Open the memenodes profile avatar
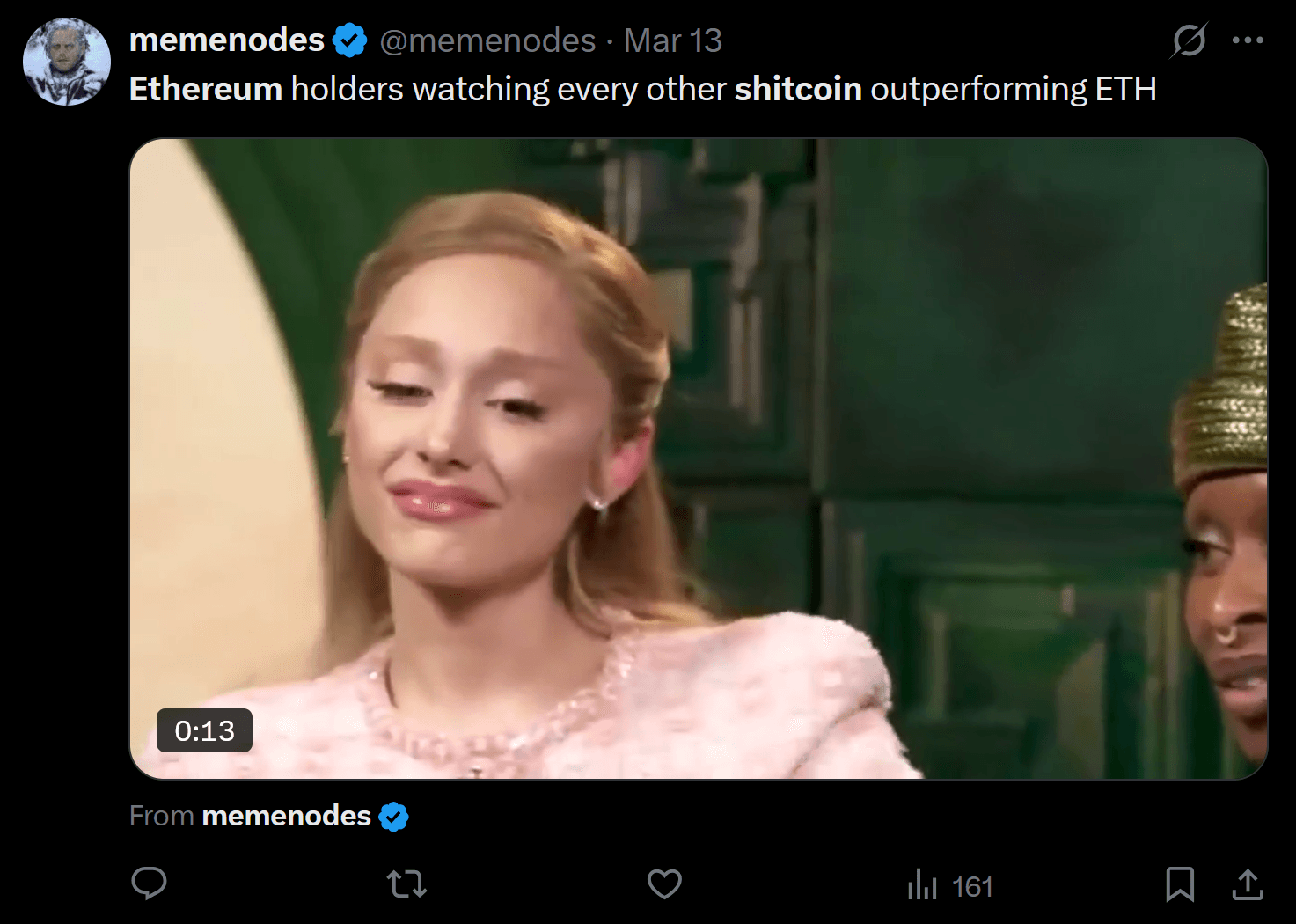 67,62
